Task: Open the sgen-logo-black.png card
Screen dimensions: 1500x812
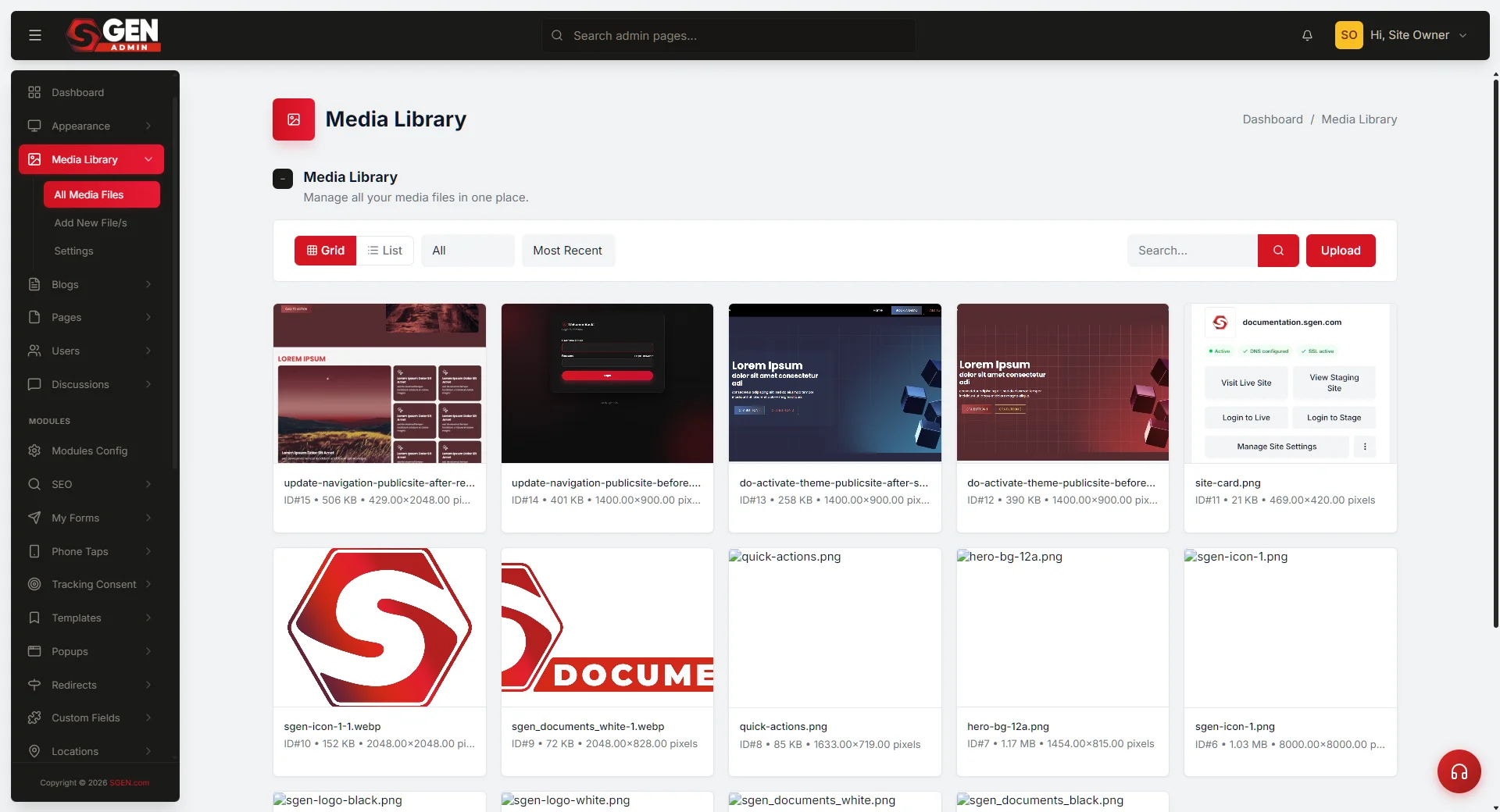Action: [x=380, y=801]
